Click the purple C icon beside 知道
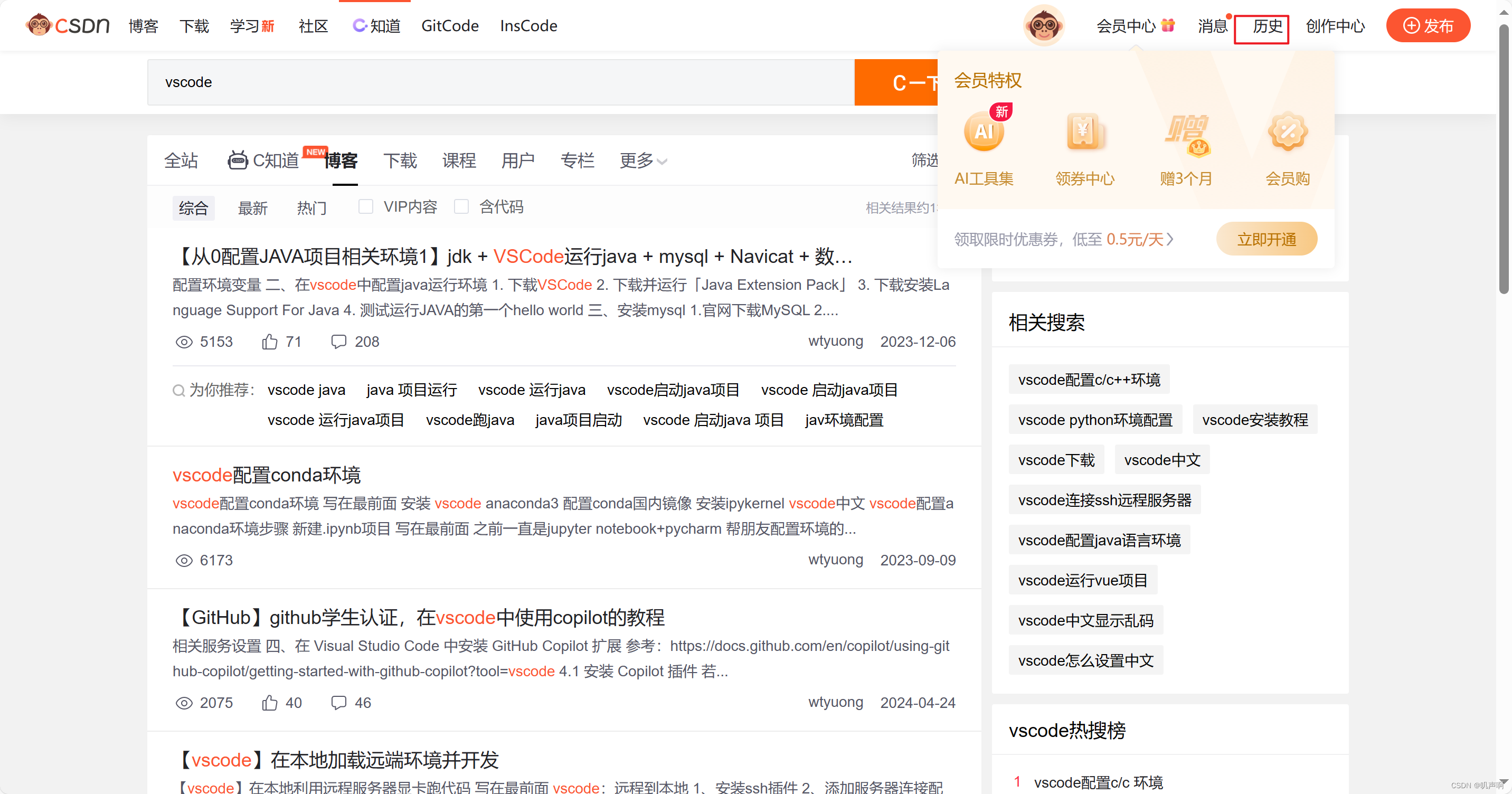The height and width of the screenshot is (794, 1512). point(359,25)
